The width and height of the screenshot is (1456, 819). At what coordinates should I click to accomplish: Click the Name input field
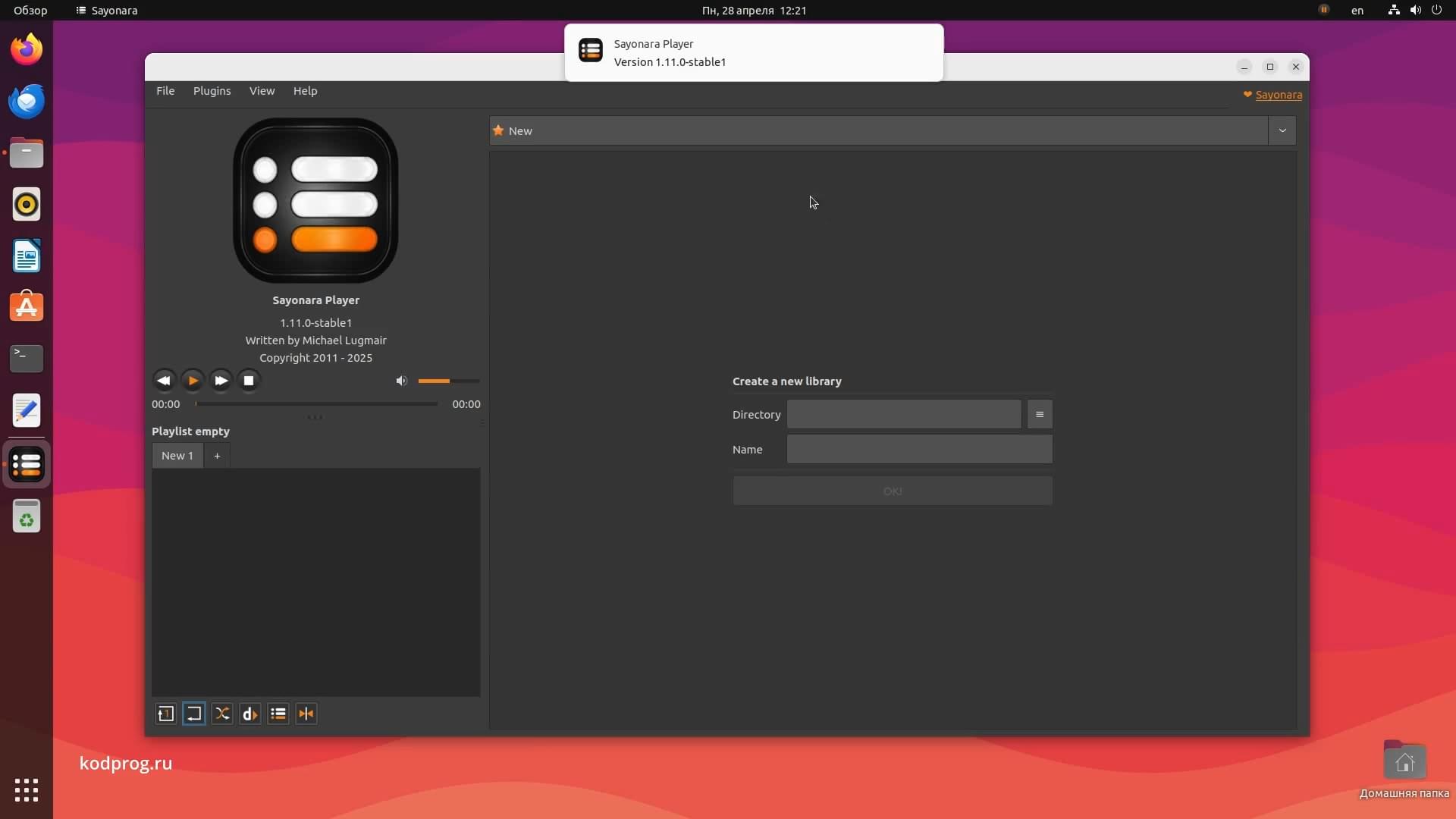coord(919,450)
